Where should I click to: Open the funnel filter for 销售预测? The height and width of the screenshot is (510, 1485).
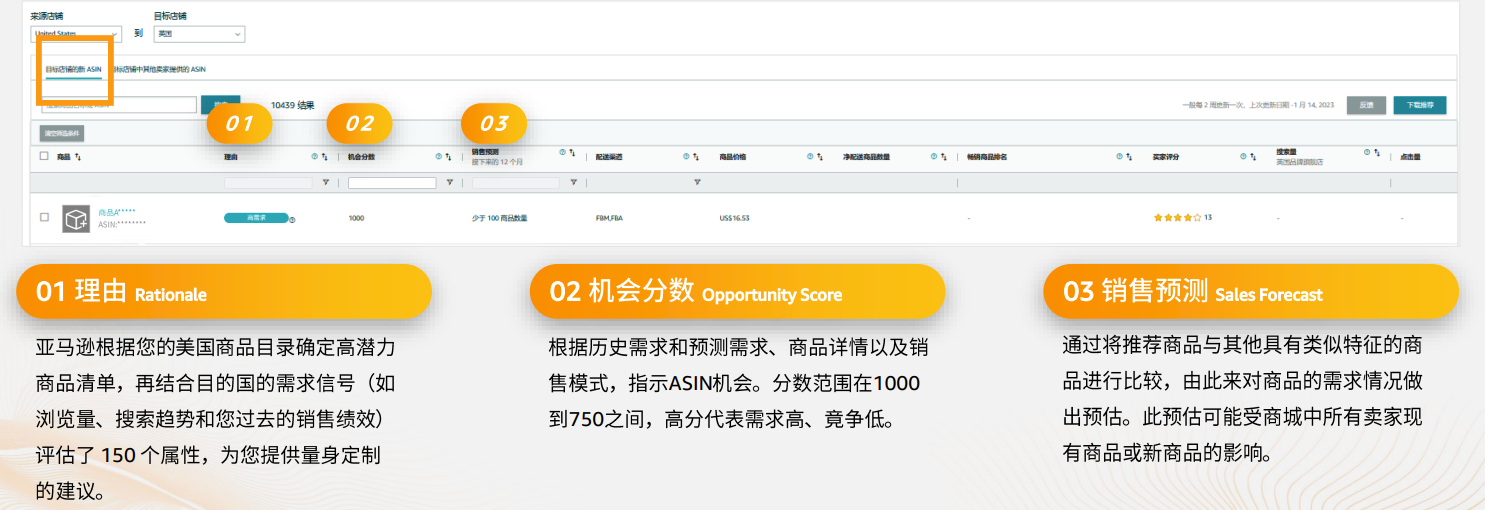pos(573,183)
